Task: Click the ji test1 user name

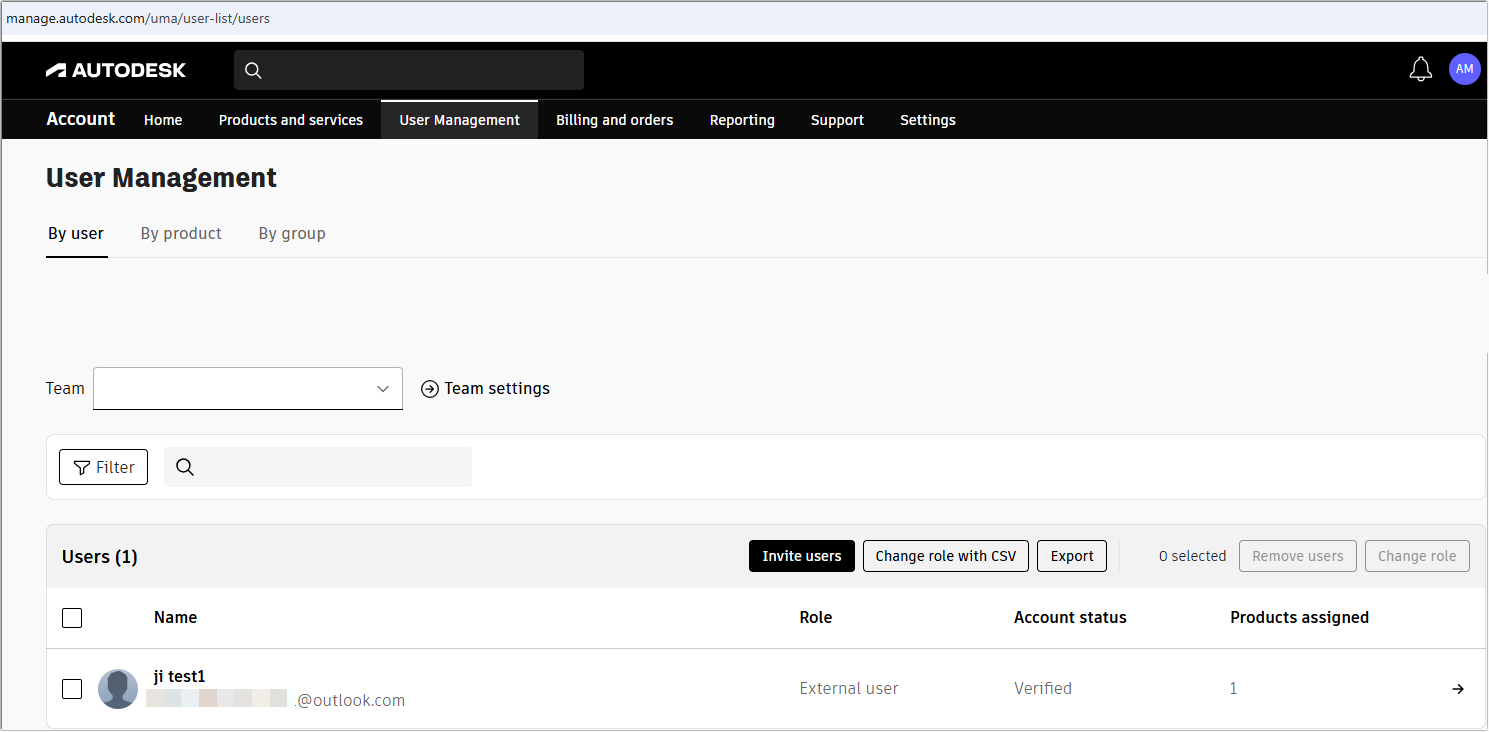Action: 180,677
